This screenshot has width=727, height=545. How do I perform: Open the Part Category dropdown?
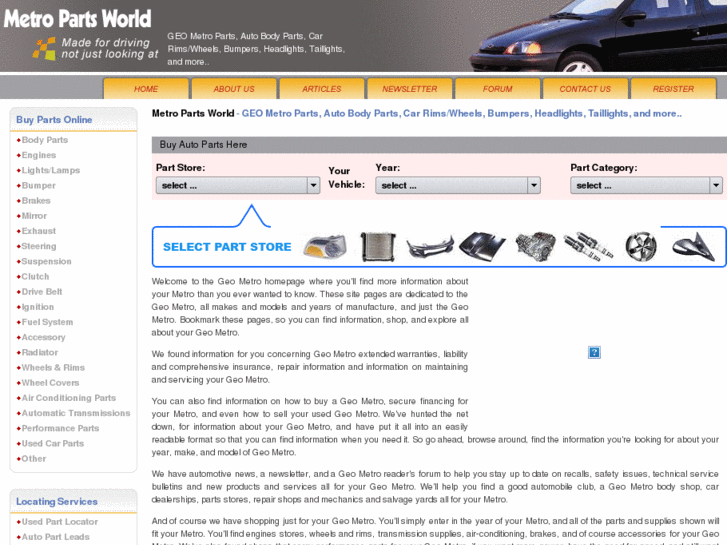(x=646, y=185)
